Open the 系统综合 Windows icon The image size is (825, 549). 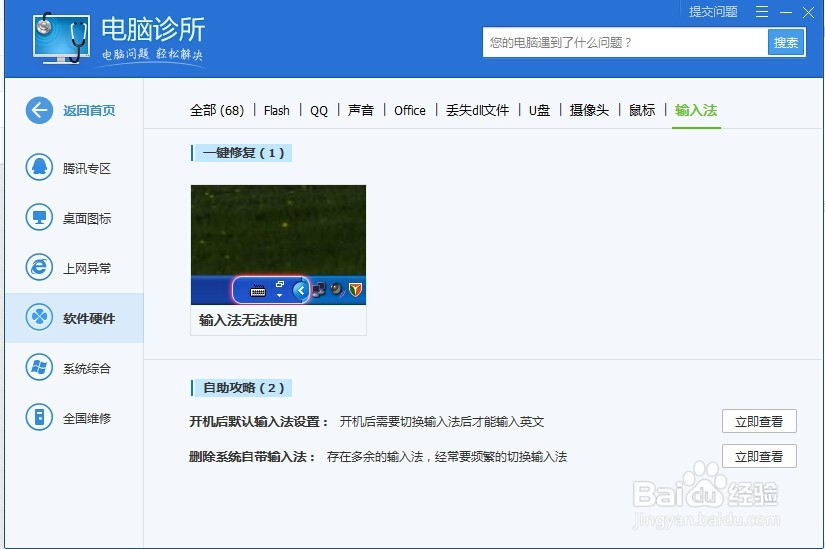[39, 367]
